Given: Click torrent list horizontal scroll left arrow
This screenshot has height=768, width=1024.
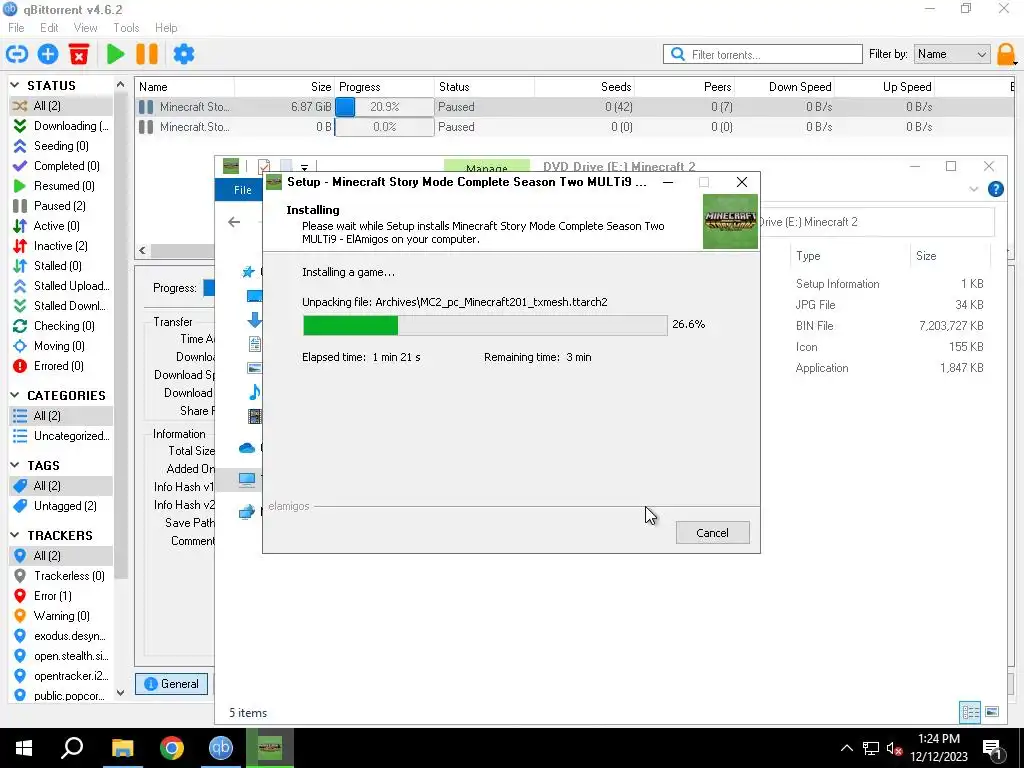Looking at the screenshot, I should pyautogui.click(x=142, y=251).
